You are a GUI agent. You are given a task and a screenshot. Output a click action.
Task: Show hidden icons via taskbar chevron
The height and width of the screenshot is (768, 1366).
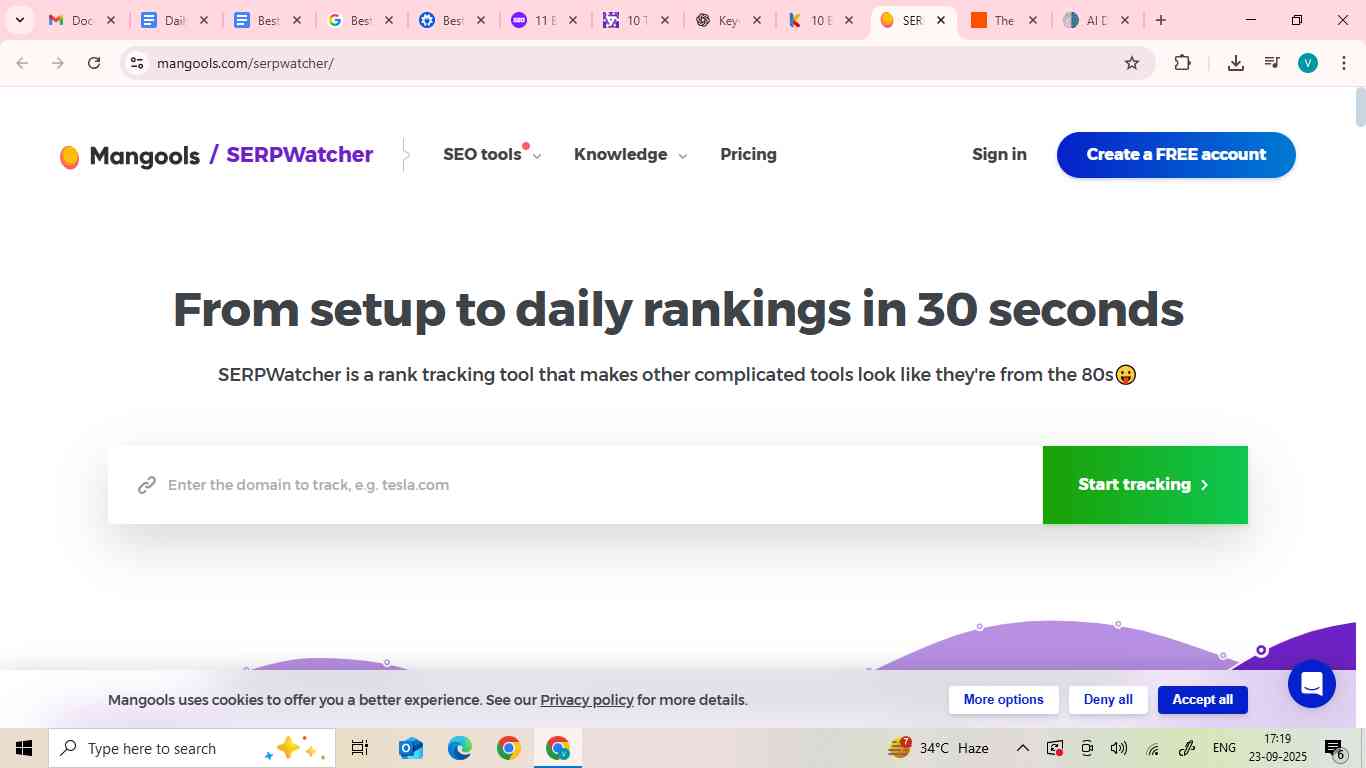pyautogui.click(x=1022, y=748)
